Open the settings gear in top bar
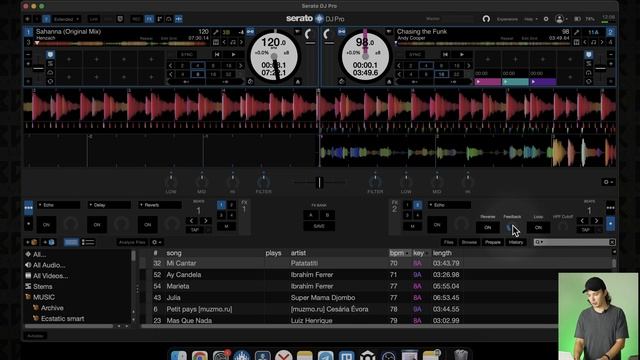The image size is (640, 360). pos(546,19)
